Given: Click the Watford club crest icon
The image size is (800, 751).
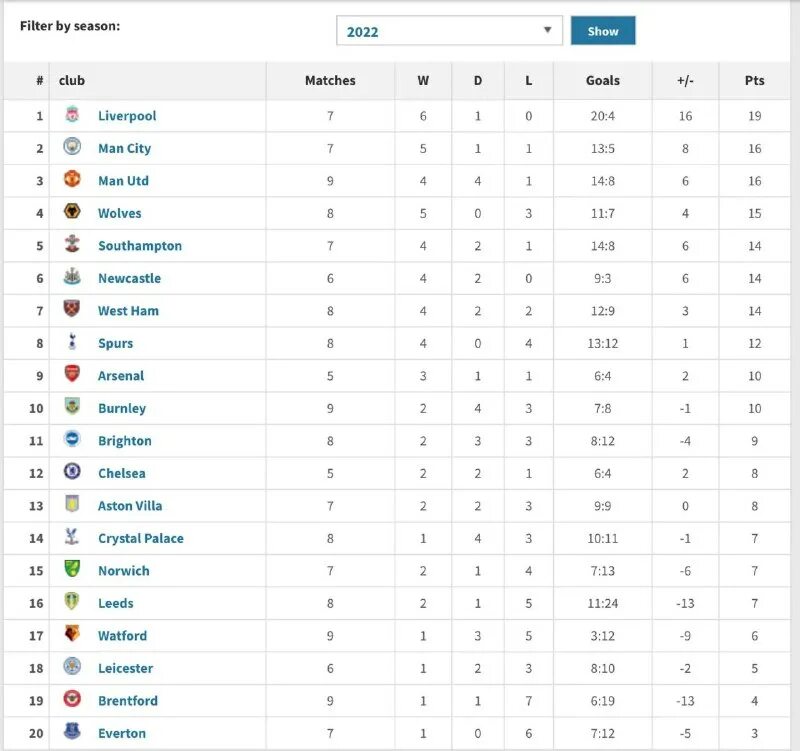Looking at the screenshot, I should [72, 635].
